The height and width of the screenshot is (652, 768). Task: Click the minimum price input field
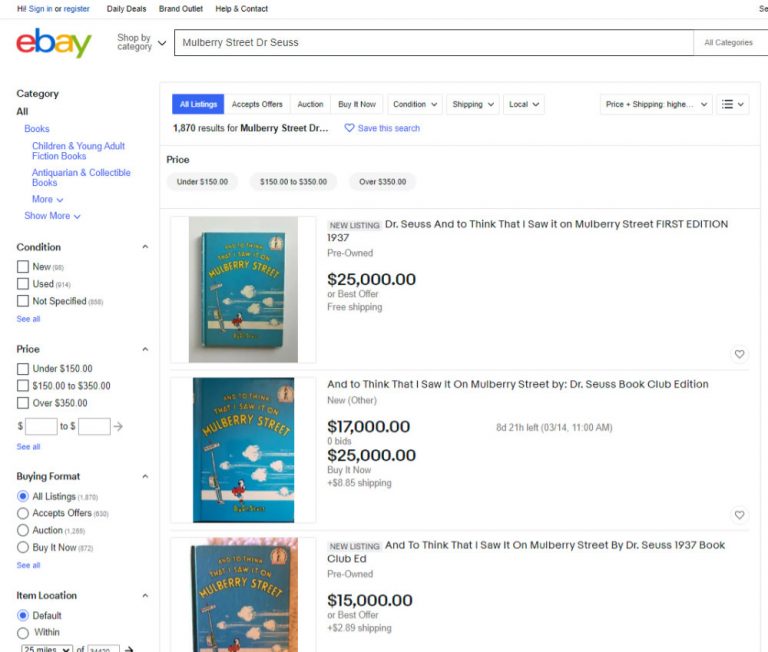pyautogui.click(x=41, y=426)
